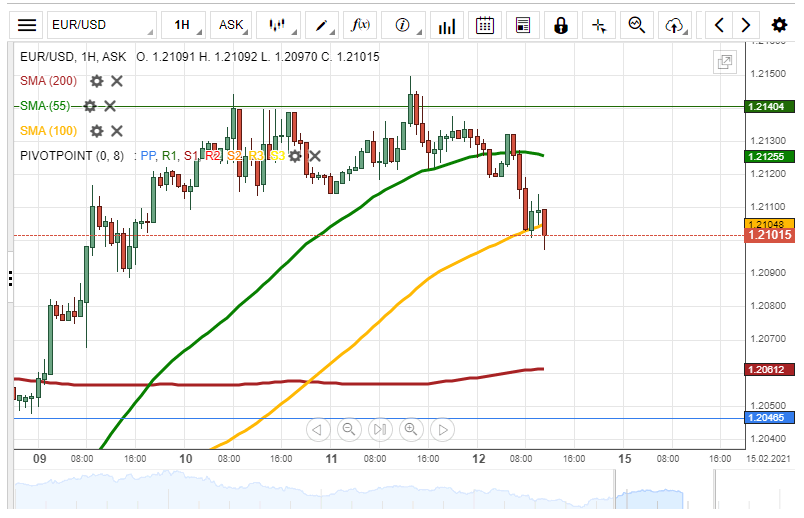Click the zoom out magnifier on chart
The image size is (804, 518).
coord(349,430)
